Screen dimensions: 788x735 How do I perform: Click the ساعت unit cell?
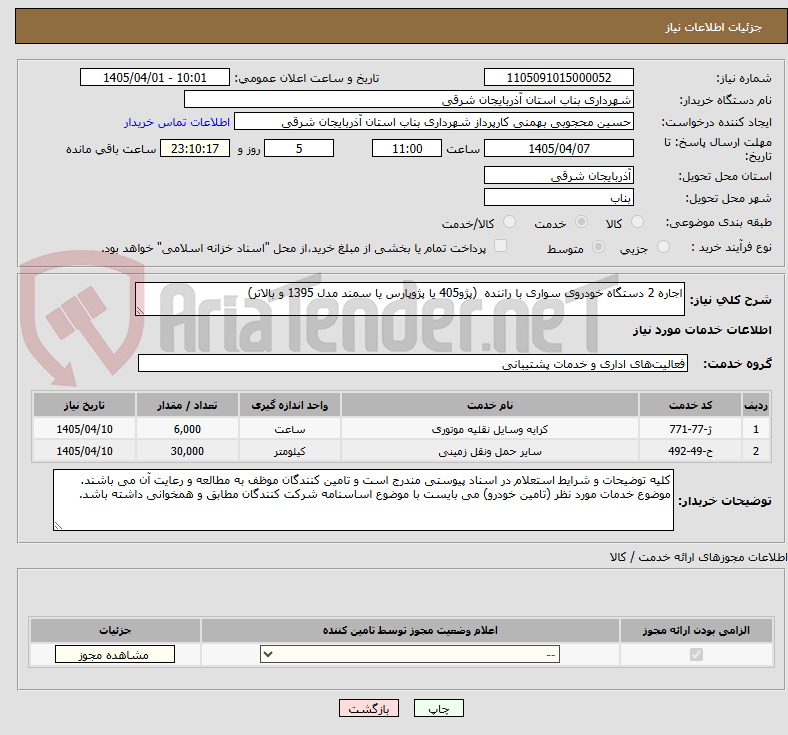point(289,429)
